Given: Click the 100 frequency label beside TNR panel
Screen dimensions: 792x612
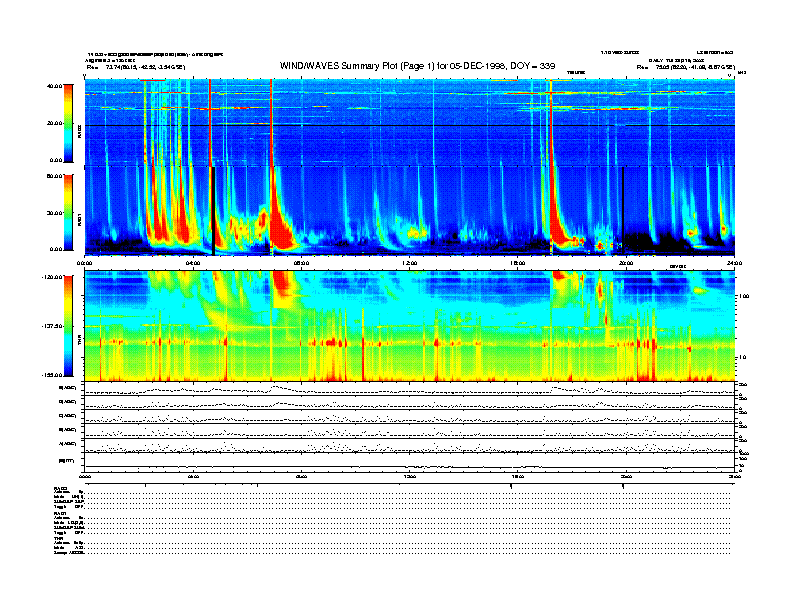Looking at the screenshot, I should [x=744, y=296].
